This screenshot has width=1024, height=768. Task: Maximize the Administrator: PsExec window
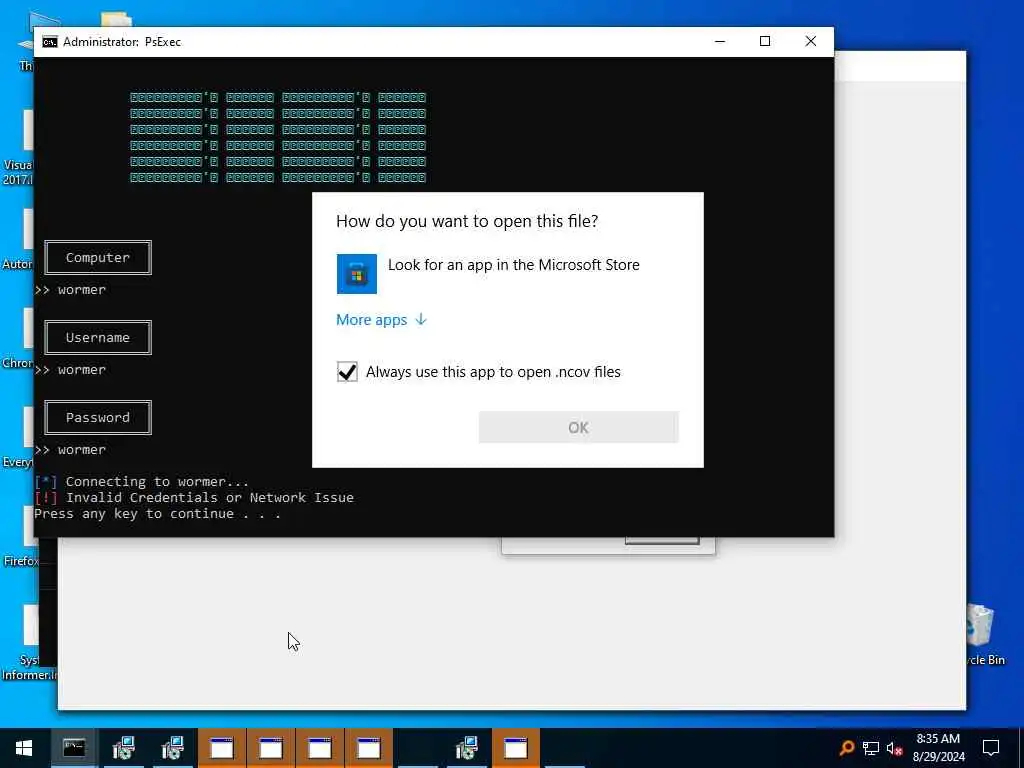pyautogui.click(x=765, y=41)
